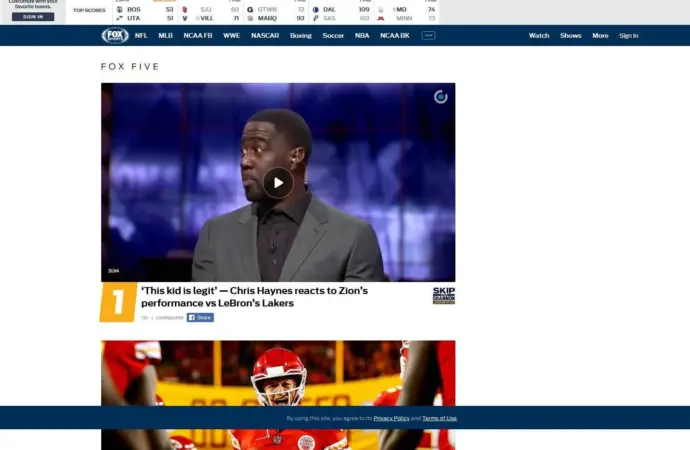Select NCAA BK in navigation
Viewport: 690px width, 450px height.
click(395, 36)
